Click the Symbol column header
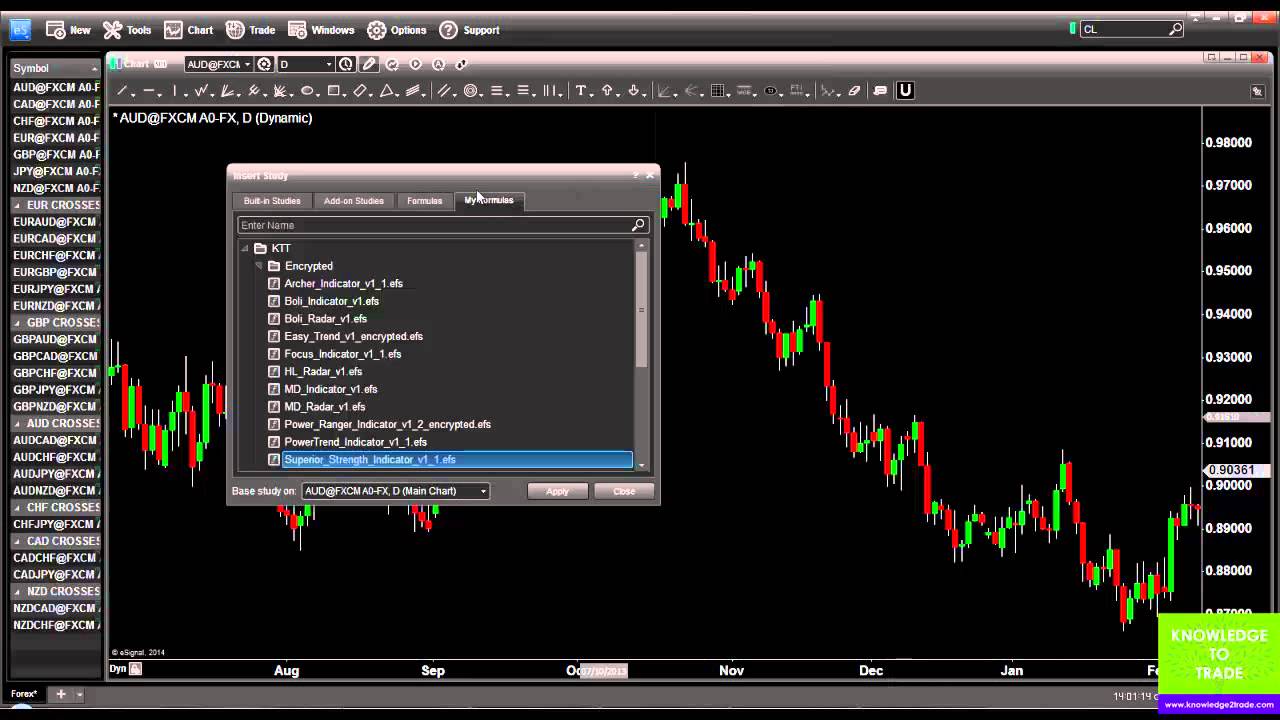 pyautogui.click(x=55, y=68)
